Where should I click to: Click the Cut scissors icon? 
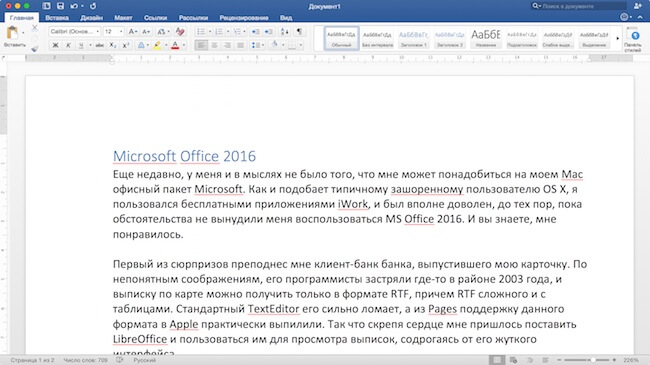(34, 28)
